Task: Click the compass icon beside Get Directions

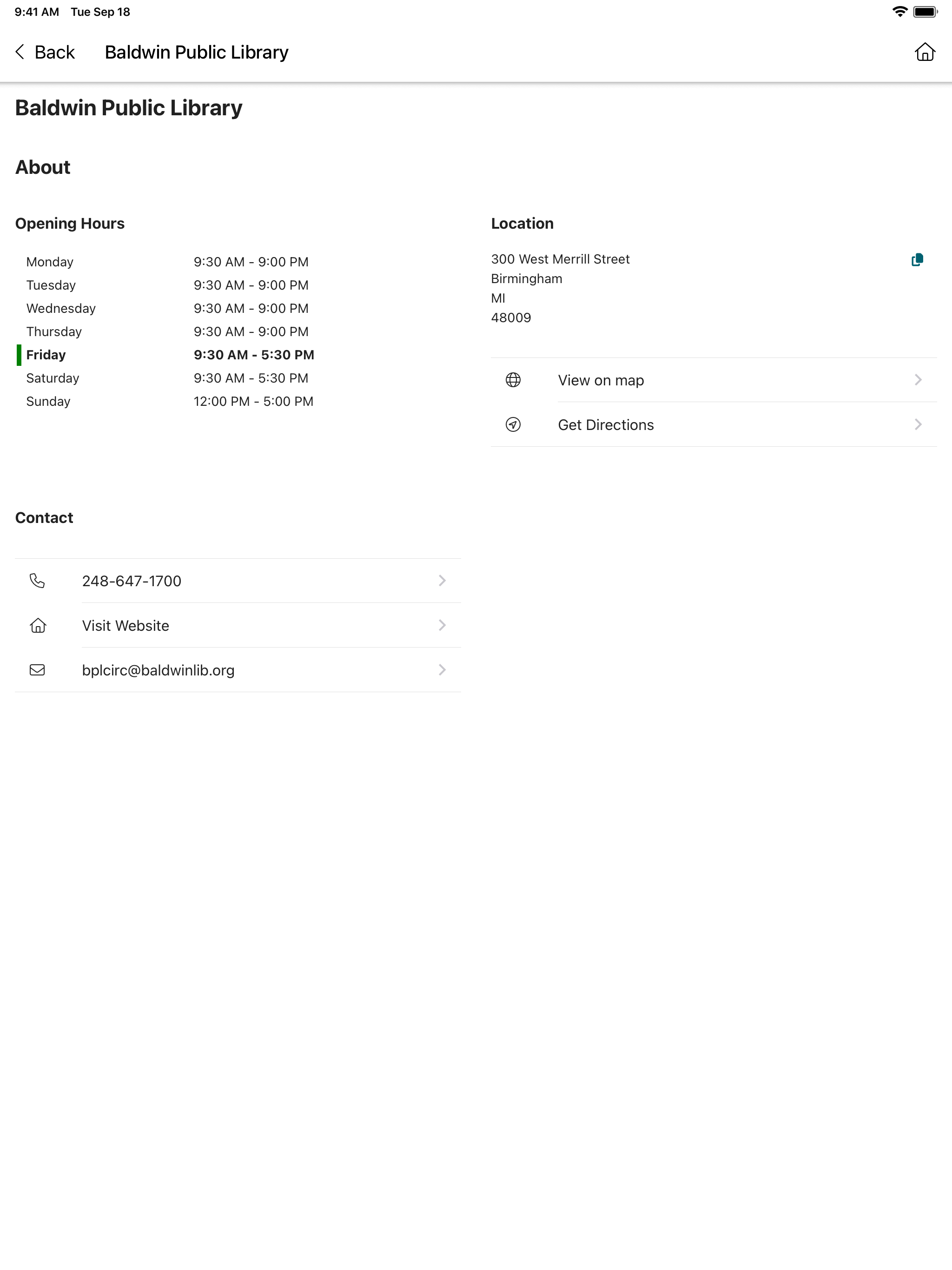Action: coord(513,425)
